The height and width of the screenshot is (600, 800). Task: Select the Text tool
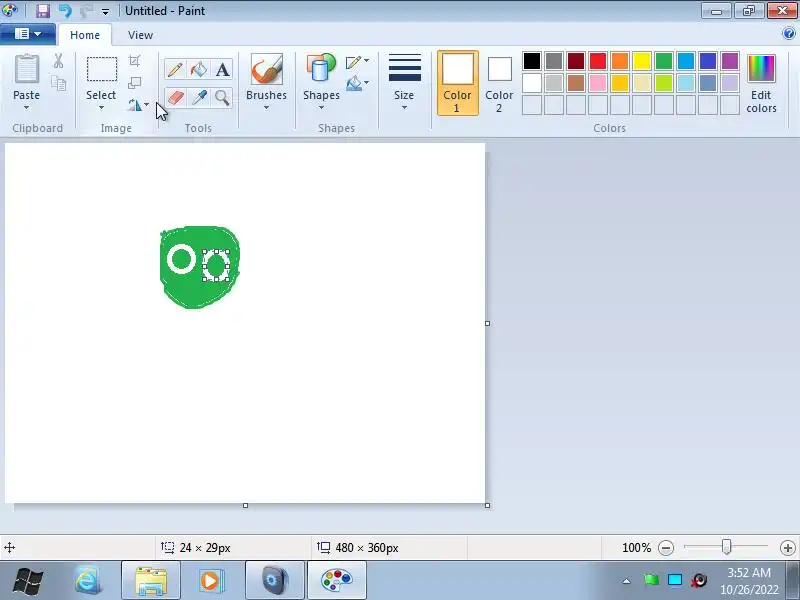222,69
